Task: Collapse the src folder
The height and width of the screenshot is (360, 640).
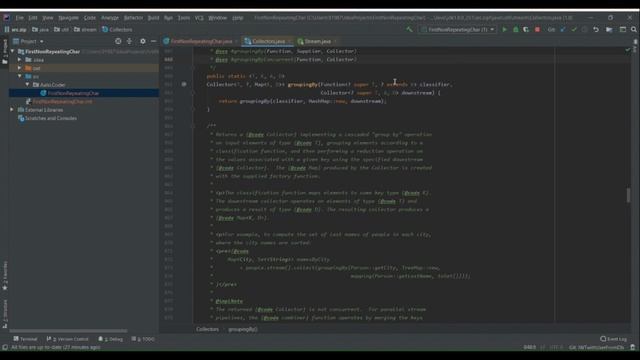Action: [20, 76]
